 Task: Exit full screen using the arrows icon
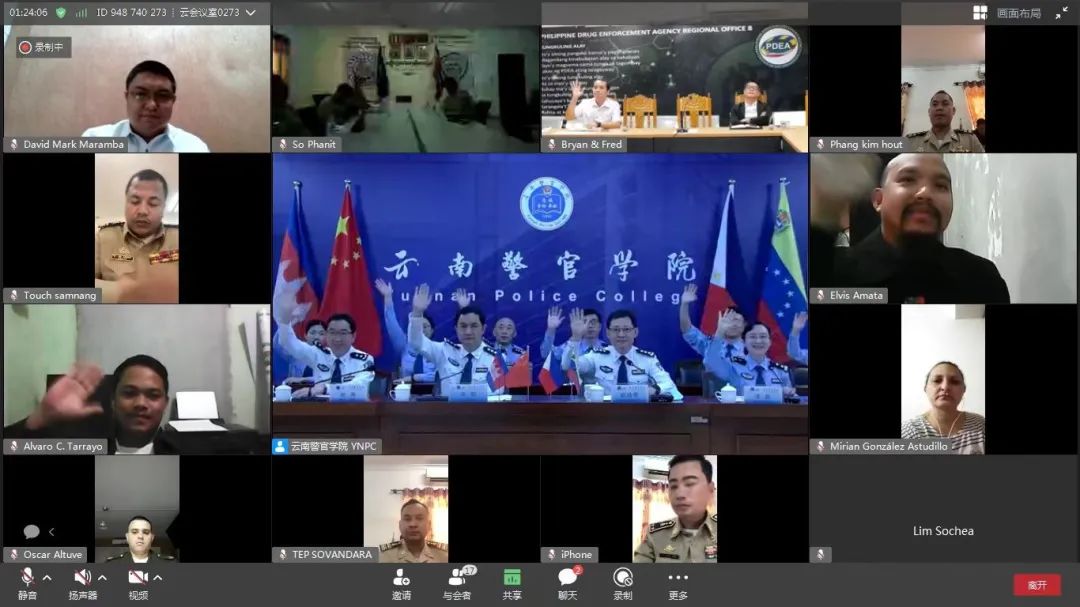point(1061,13)
